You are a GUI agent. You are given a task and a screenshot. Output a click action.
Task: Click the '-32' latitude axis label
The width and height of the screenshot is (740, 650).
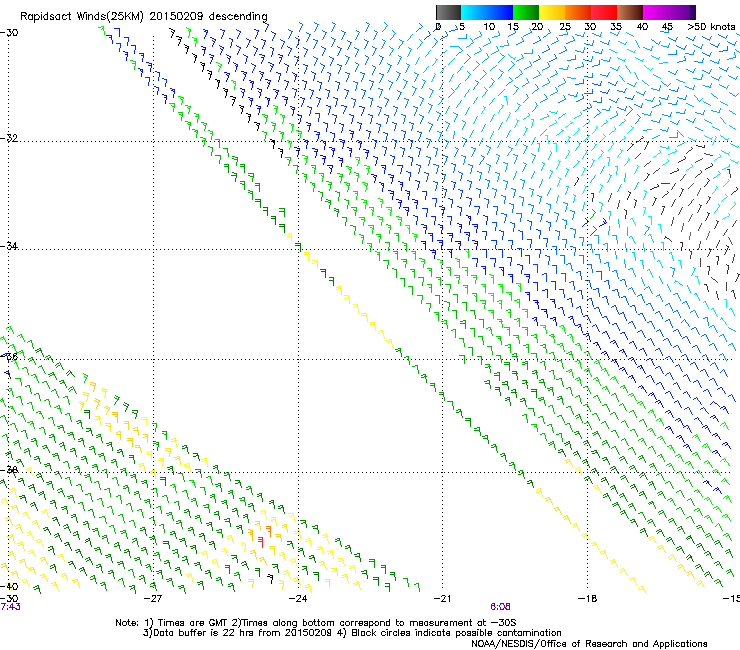tap(9, 138)
